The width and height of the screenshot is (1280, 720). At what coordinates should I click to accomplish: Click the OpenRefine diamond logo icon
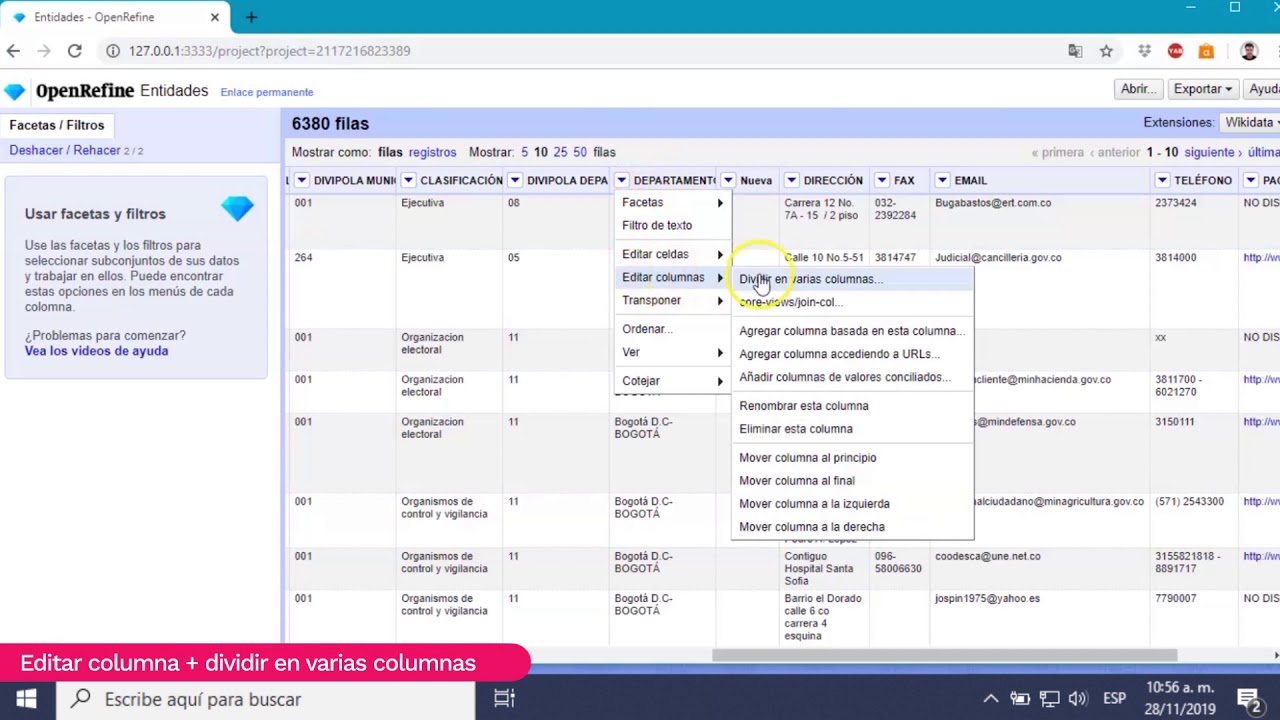pyautogui.click(x=14, y=91)
